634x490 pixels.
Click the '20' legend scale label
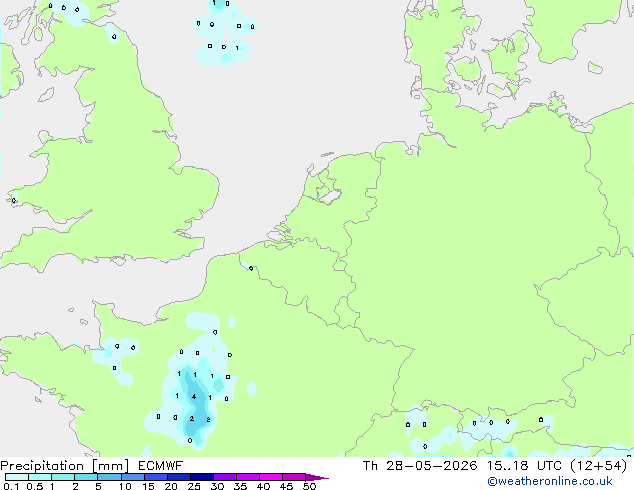(171, 486)
